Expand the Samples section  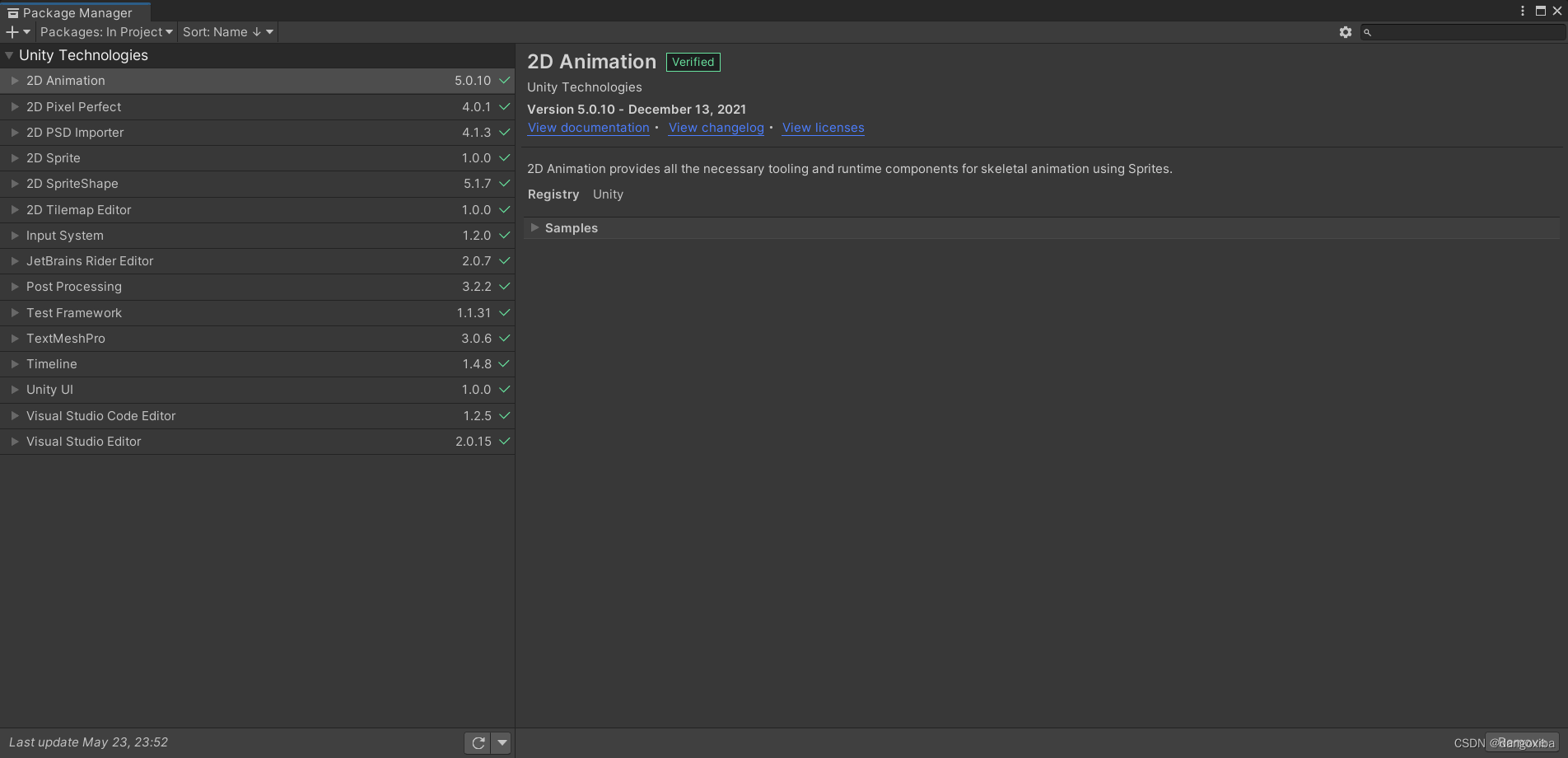click(x=534, y=227)
